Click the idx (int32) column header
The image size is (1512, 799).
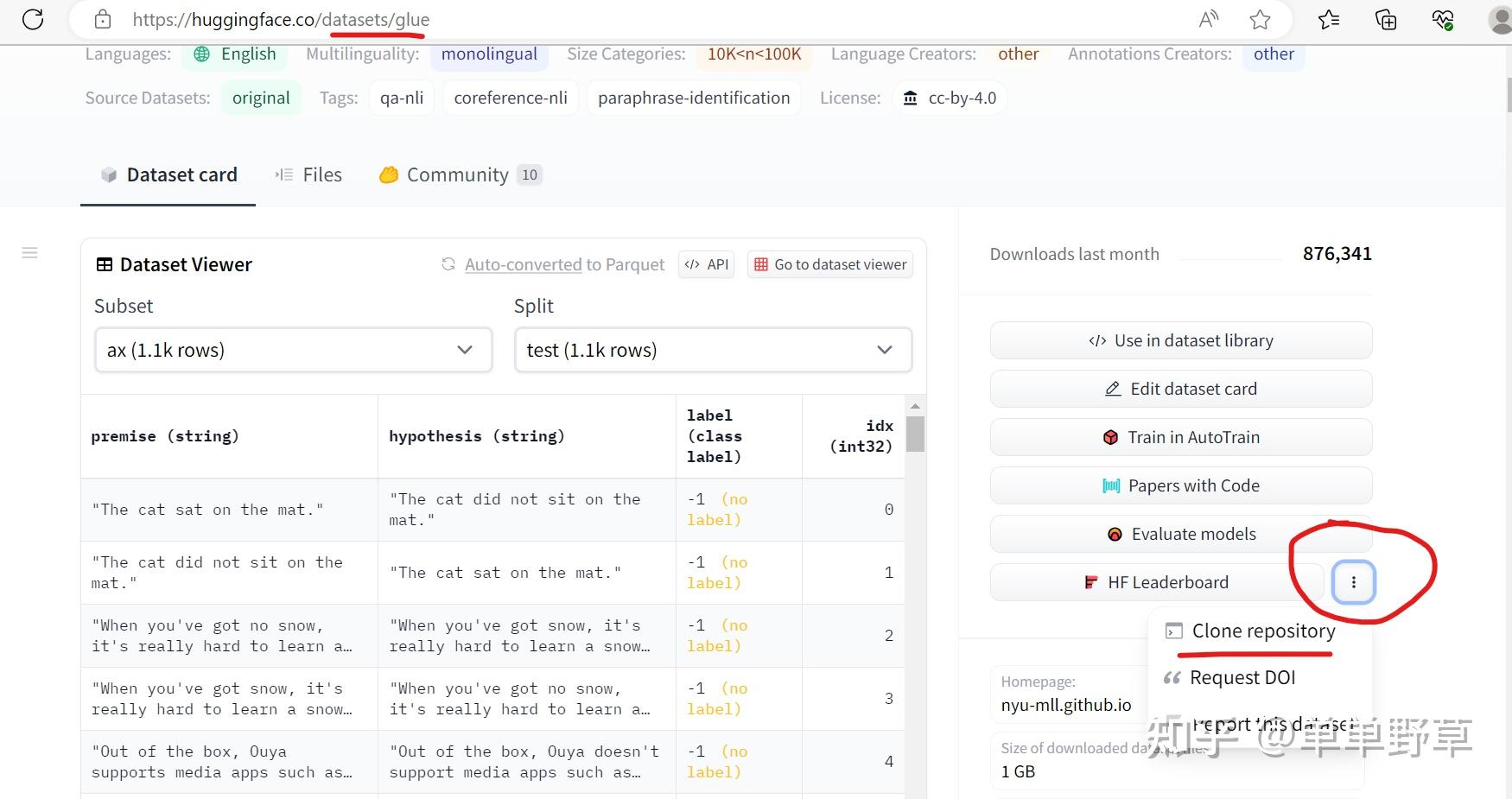point(854,436)
